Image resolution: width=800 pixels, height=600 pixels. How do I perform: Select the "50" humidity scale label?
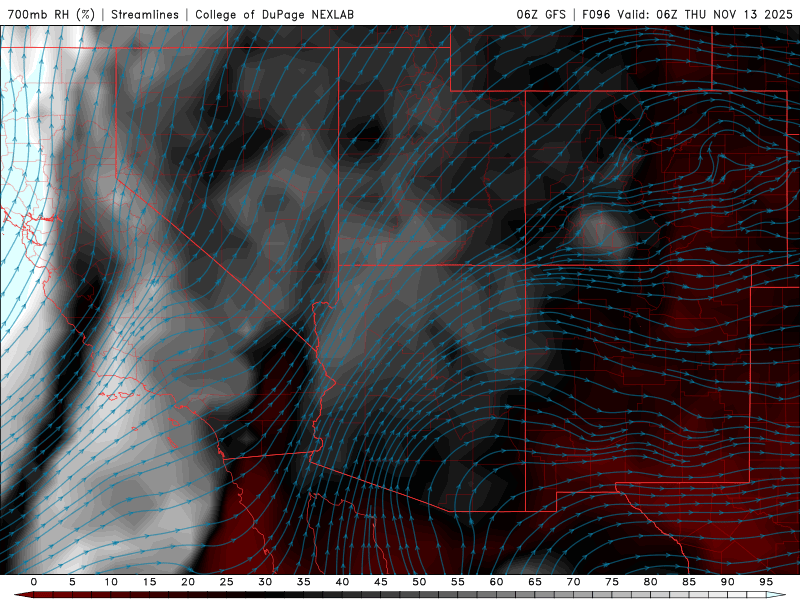click(x=419, y=582)
